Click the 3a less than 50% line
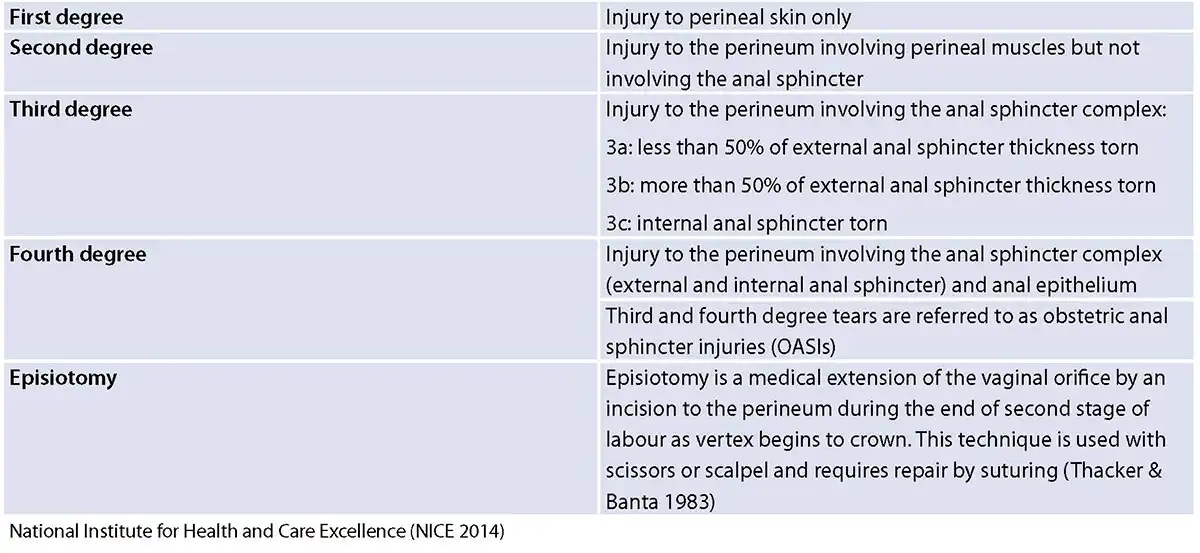1200x553 pixels. [x=872, y=147]
